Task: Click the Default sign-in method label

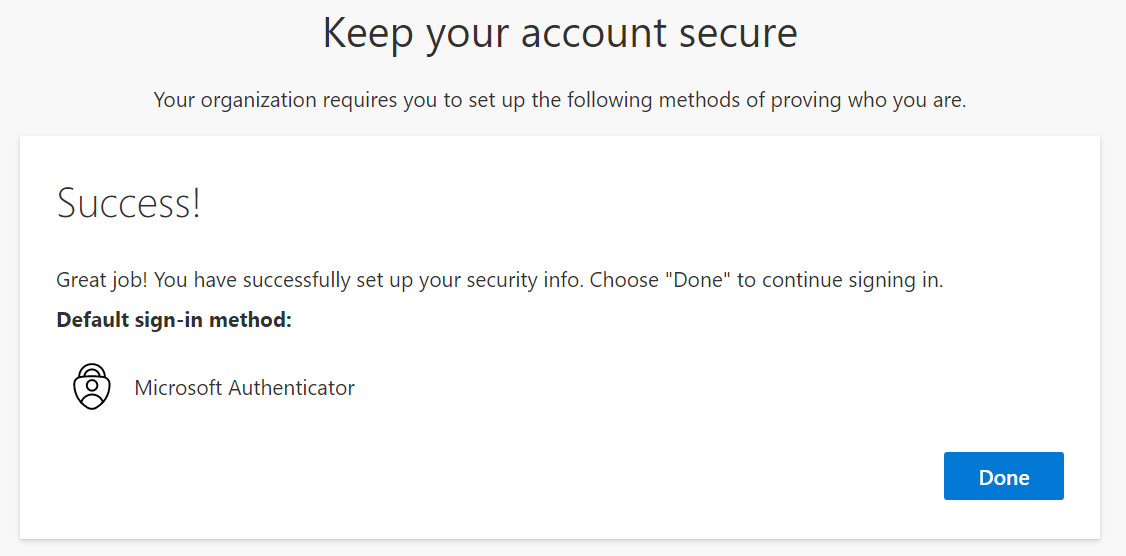Action: (174, 321)
